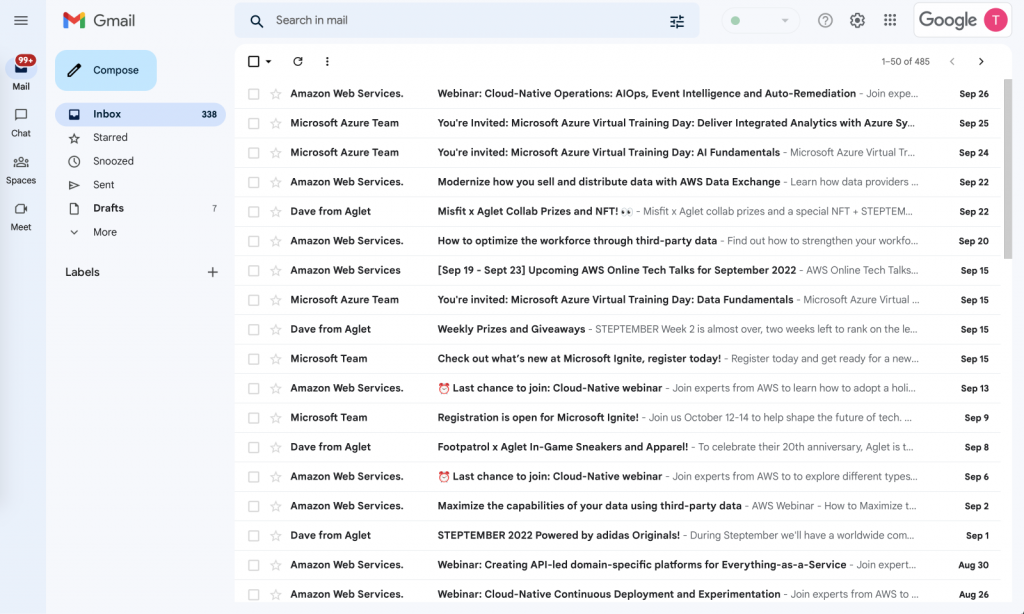Open the select dropdown arrow next to checkbox
Screen dimensions: 1024x614
[x=268, y=61]
